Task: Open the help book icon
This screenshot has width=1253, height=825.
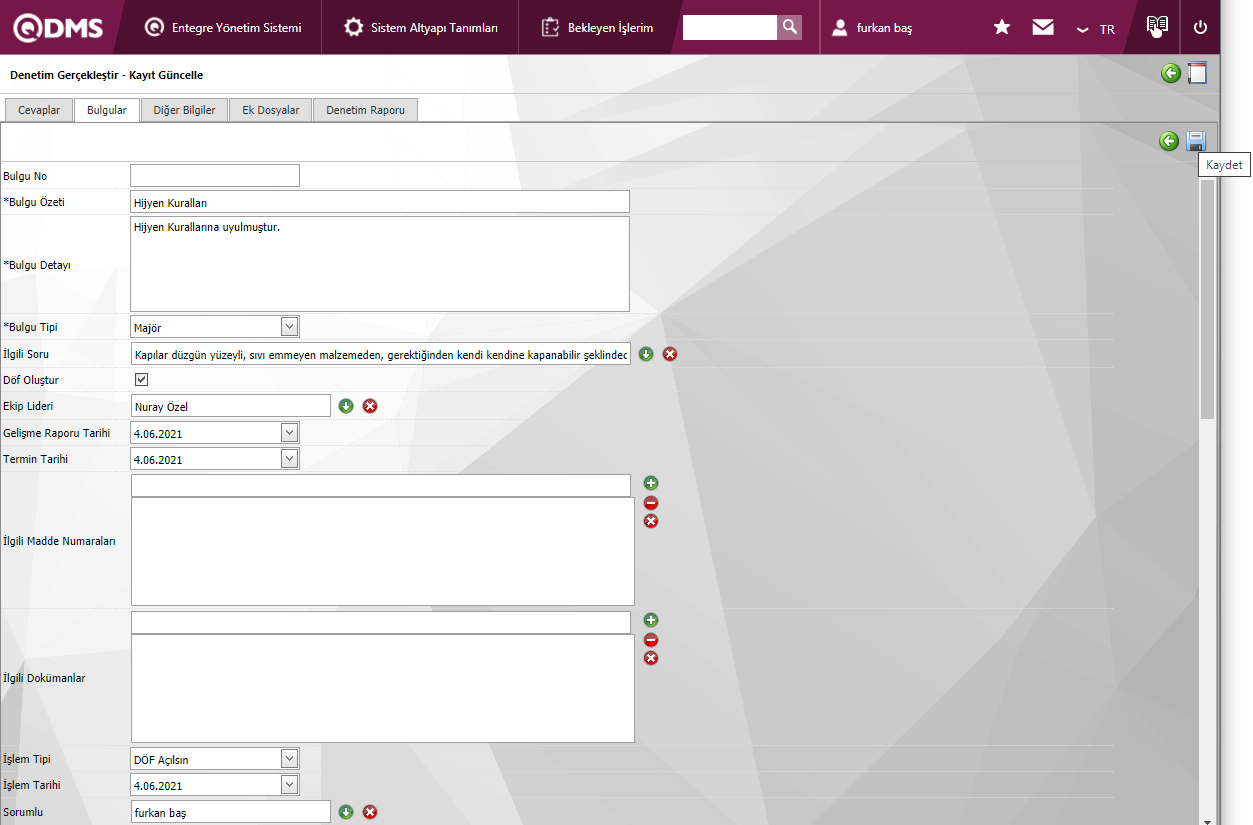Action: [x=1157, y=26]
